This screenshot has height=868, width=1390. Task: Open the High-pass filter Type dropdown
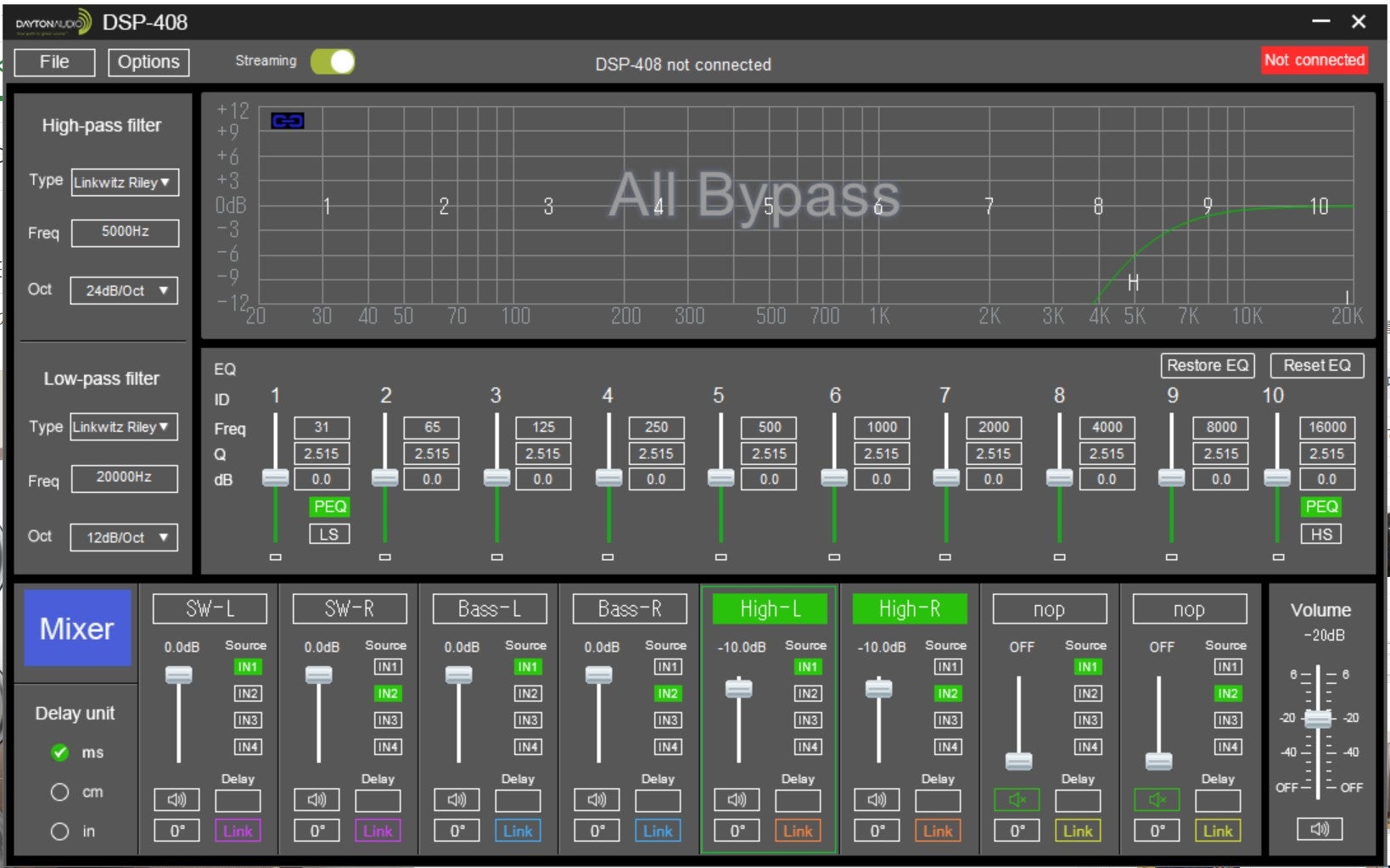(x=125, y=182)
